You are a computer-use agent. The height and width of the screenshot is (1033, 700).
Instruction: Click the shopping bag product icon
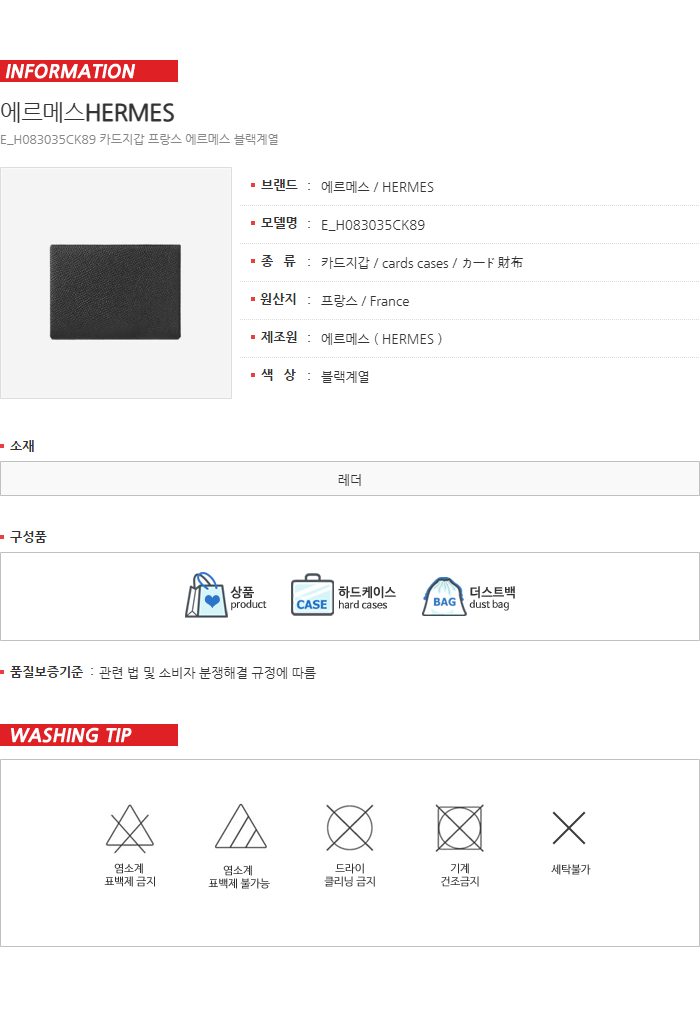point(206,595)
